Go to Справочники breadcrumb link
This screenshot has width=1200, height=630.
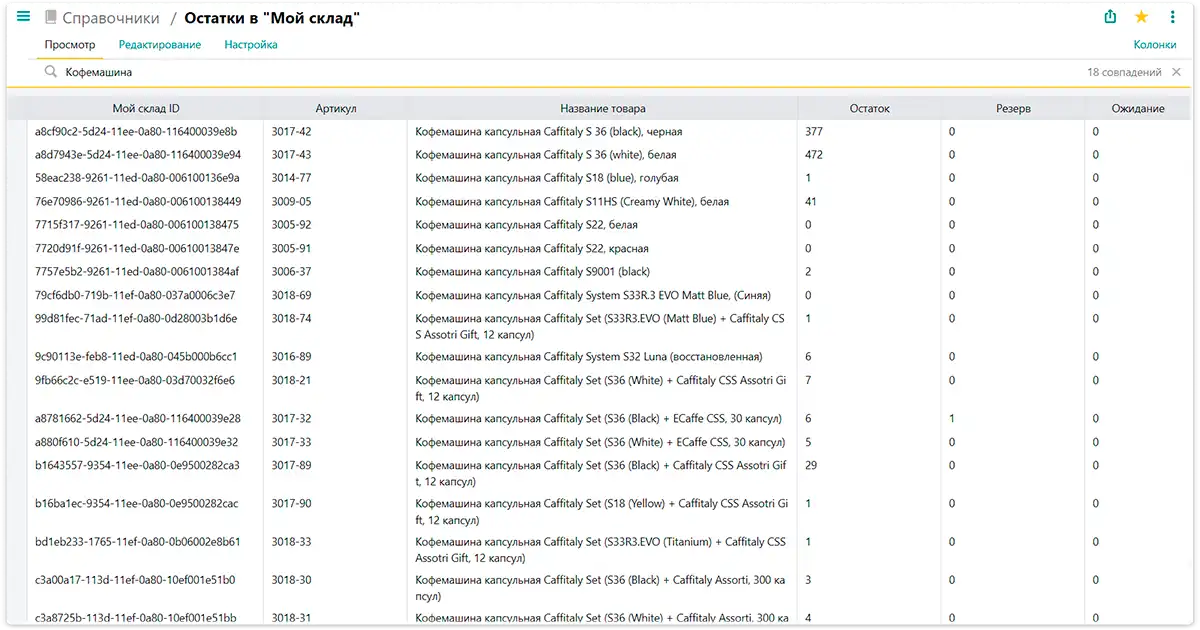111,18
